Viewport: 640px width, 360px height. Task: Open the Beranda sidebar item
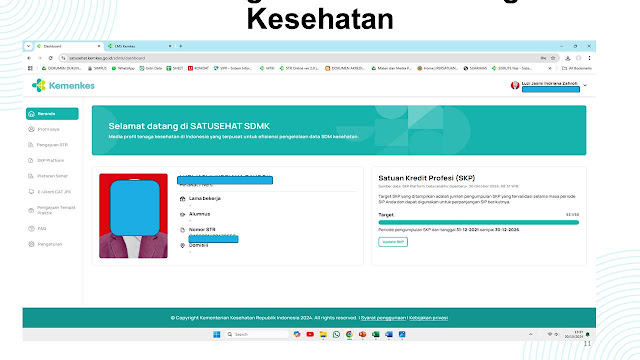click(52, 114)
